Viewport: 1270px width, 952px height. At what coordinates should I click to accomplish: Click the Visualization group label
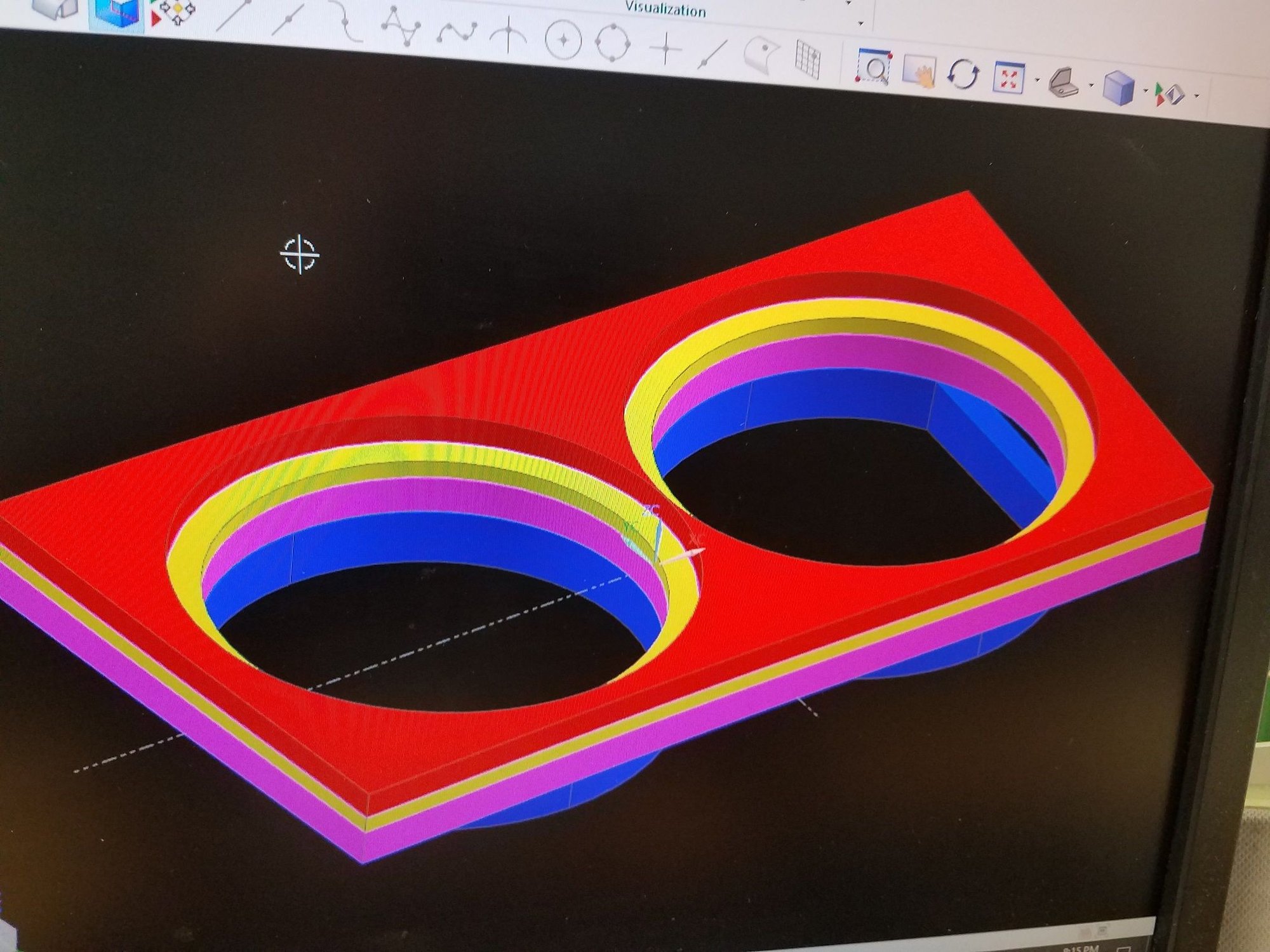[x=665, y=9]
